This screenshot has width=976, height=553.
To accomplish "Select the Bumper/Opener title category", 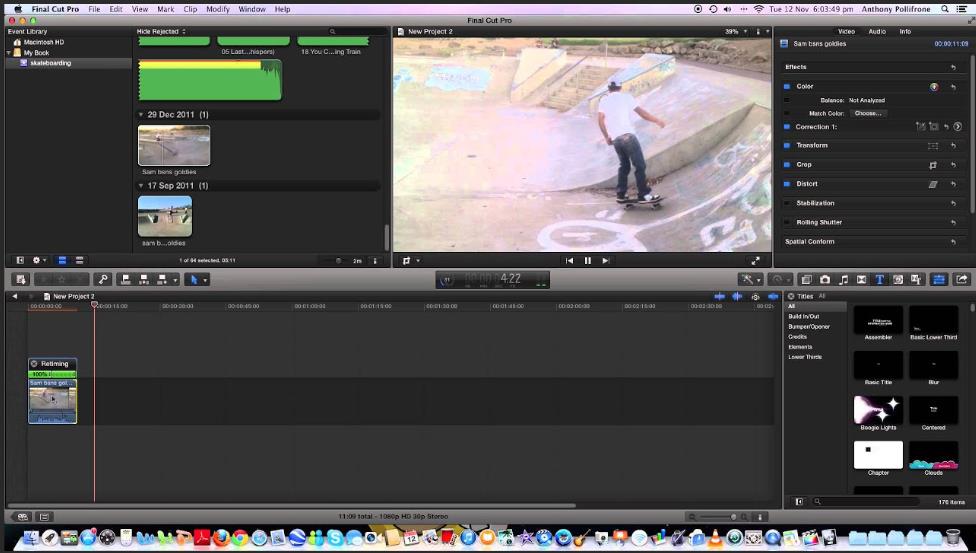I will tap(809, 327).
